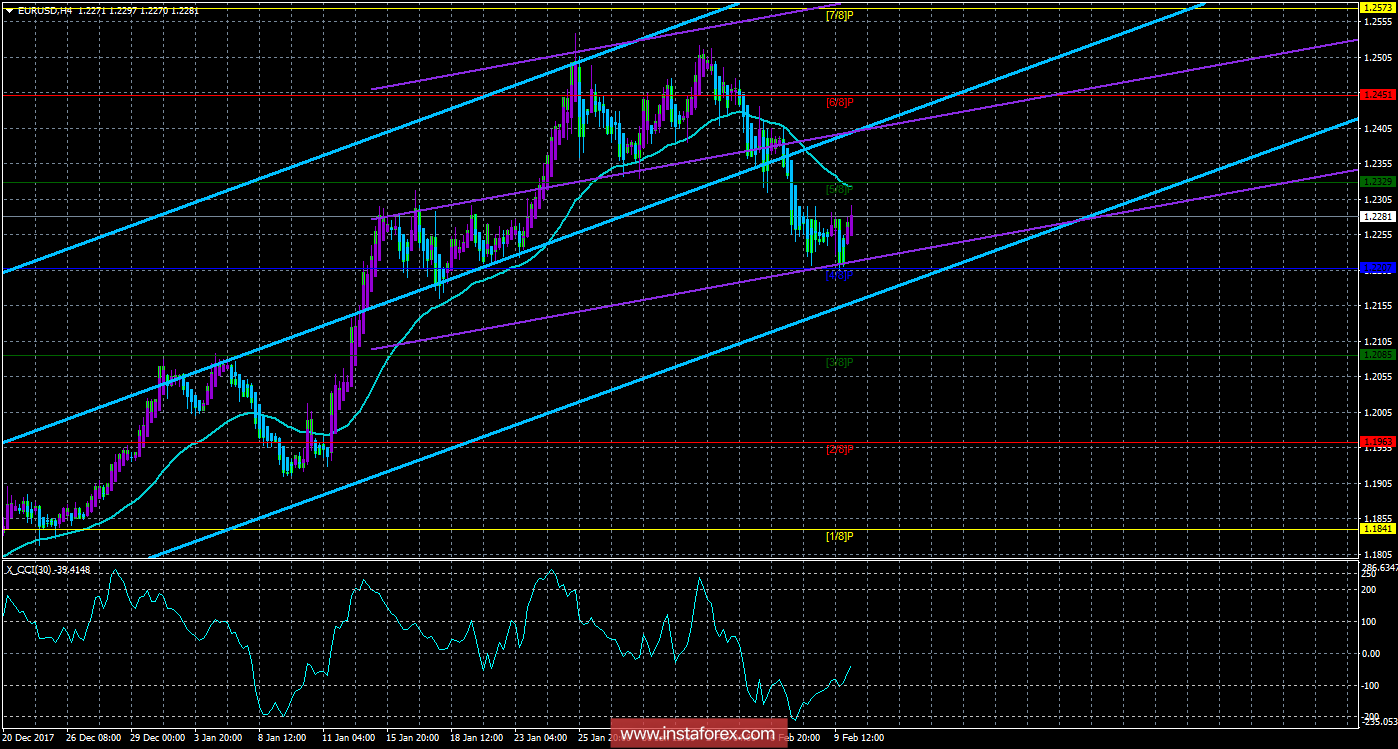Click the [2/8]P red level label

(839, 450)
